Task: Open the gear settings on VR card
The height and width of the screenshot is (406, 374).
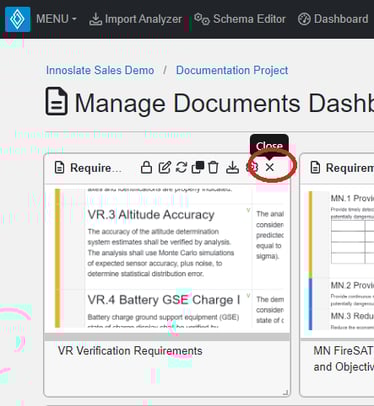Action: [252, 167]
